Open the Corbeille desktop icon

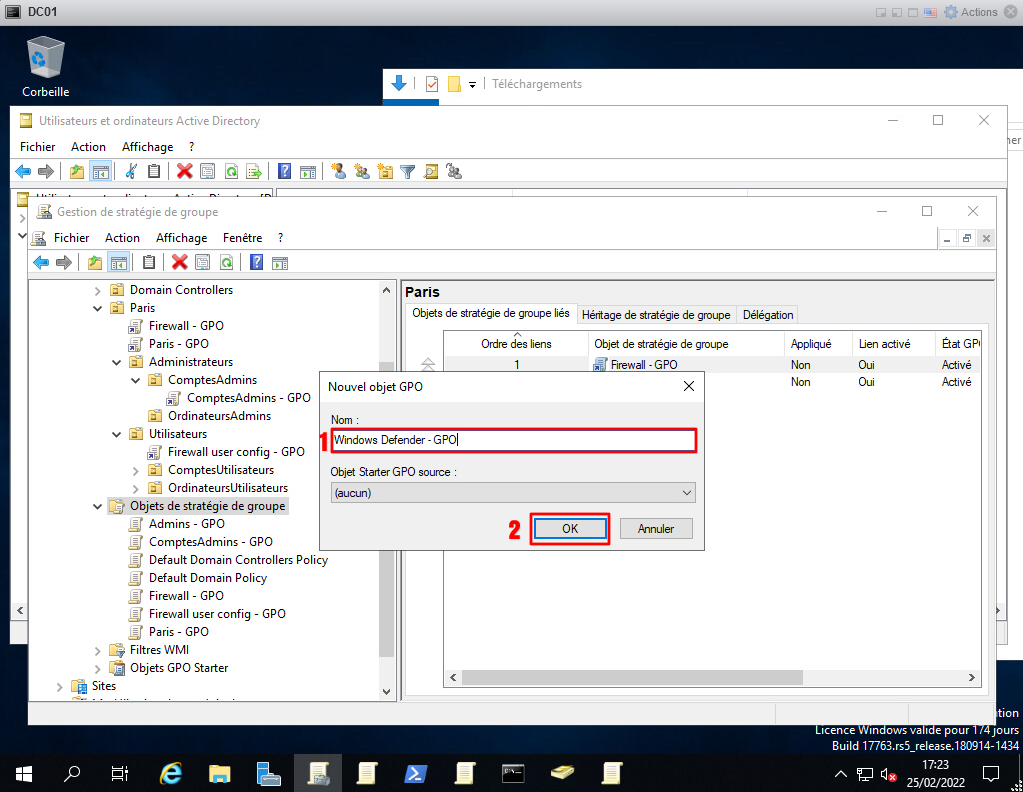click(46, 67)
